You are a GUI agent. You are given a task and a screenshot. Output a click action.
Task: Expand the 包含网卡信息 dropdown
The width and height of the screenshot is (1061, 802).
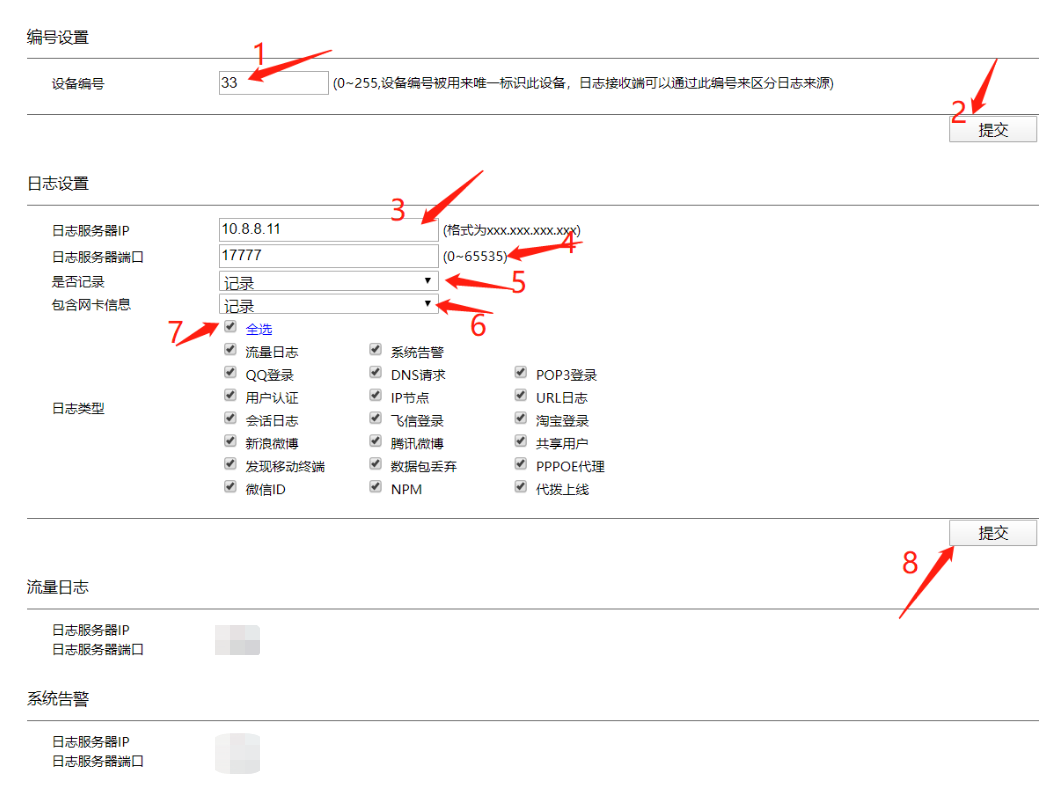click(x=328, y=305)
